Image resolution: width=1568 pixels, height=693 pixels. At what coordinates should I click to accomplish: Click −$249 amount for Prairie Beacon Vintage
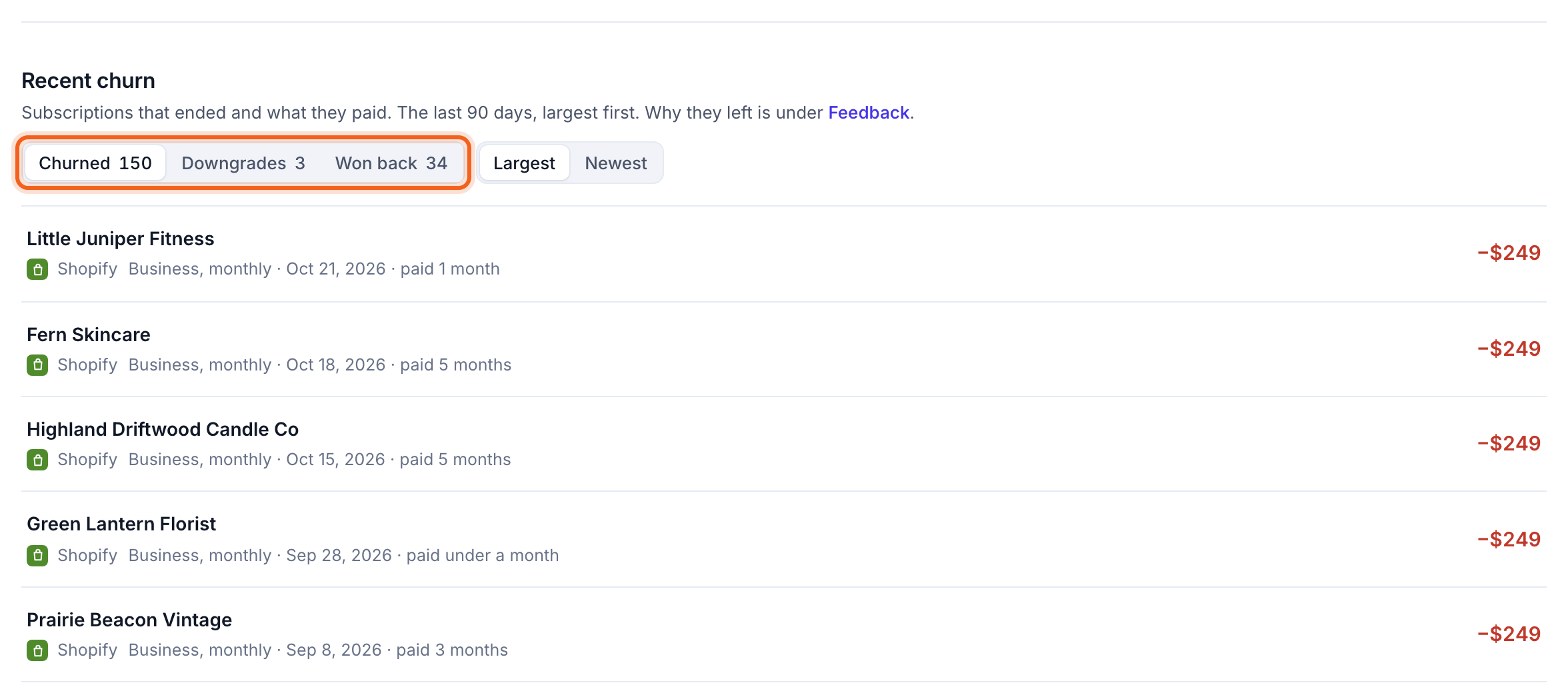tap(1509, 634)
